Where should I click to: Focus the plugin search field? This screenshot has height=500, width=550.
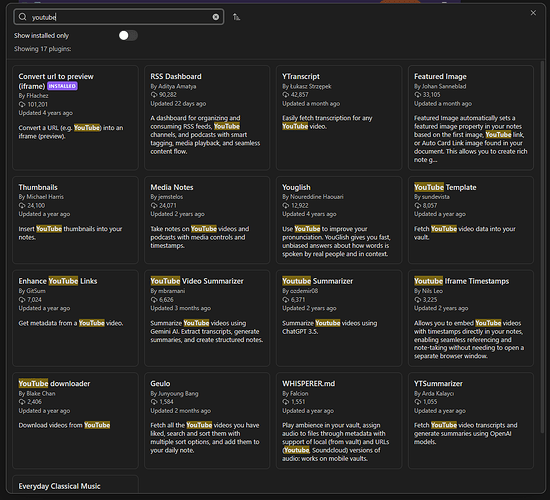point(119,17)
